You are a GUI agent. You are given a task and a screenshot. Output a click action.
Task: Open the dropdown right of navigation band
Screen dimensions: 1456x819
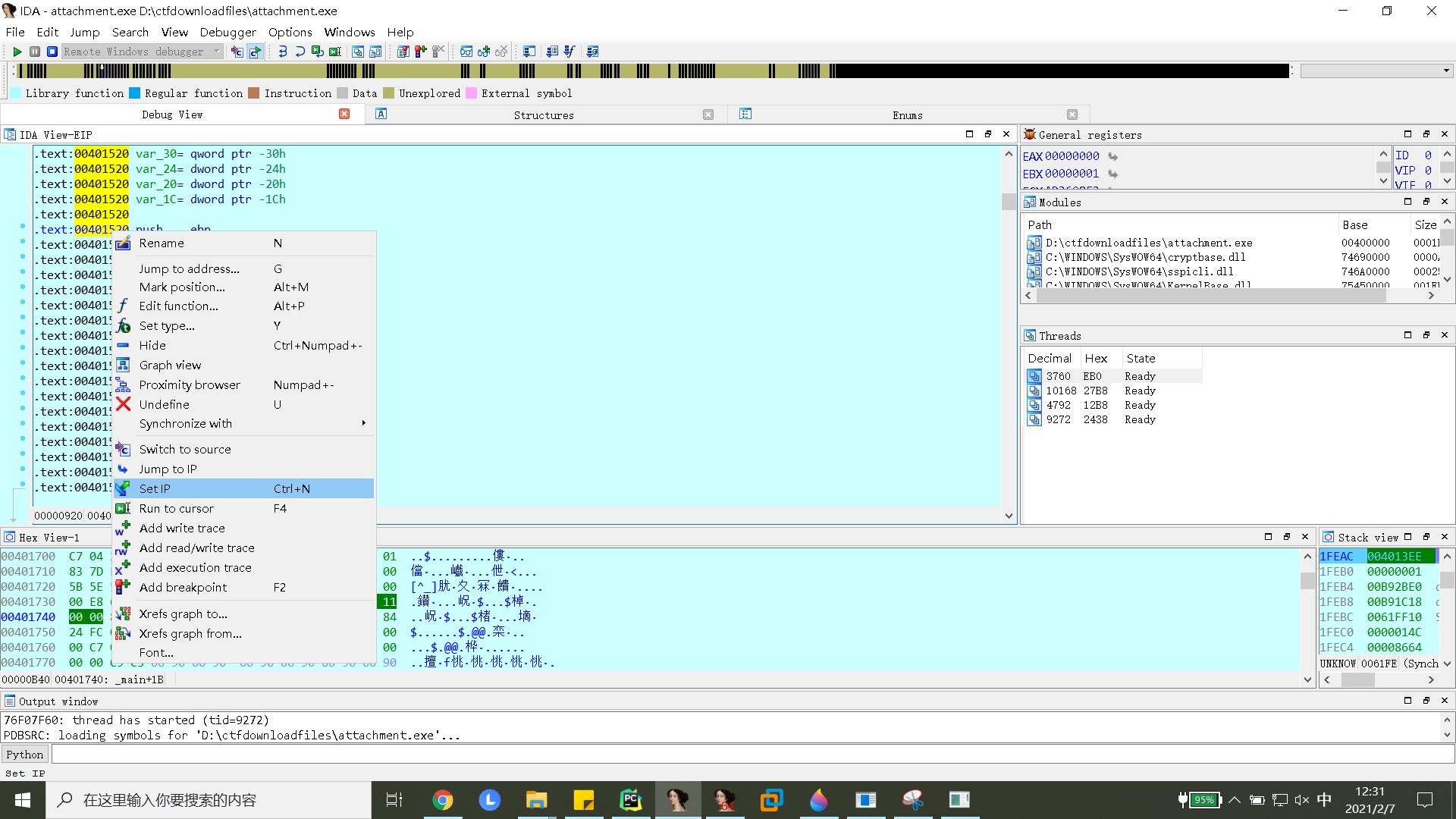point(1446,71)
